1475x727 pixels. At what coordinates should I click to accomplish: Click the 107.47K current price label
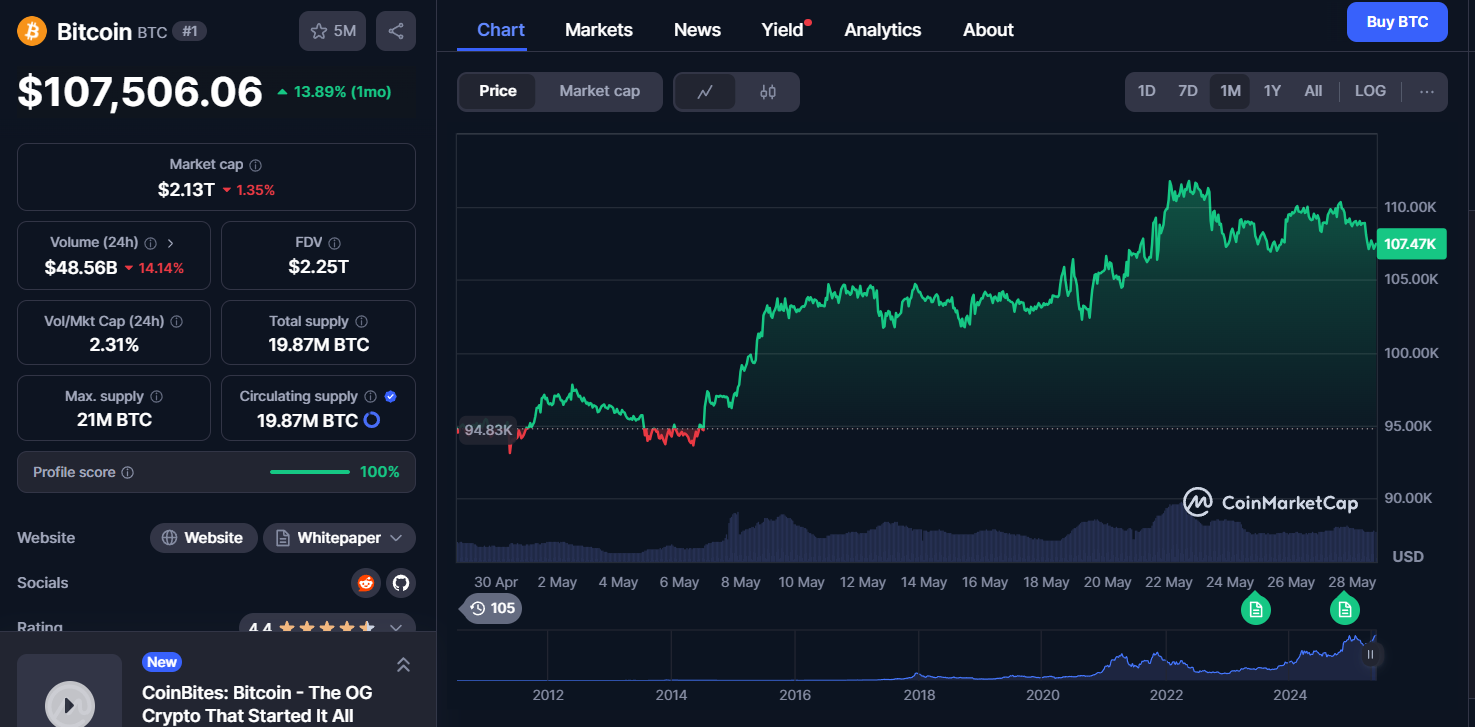click(x=1411, y=244)
